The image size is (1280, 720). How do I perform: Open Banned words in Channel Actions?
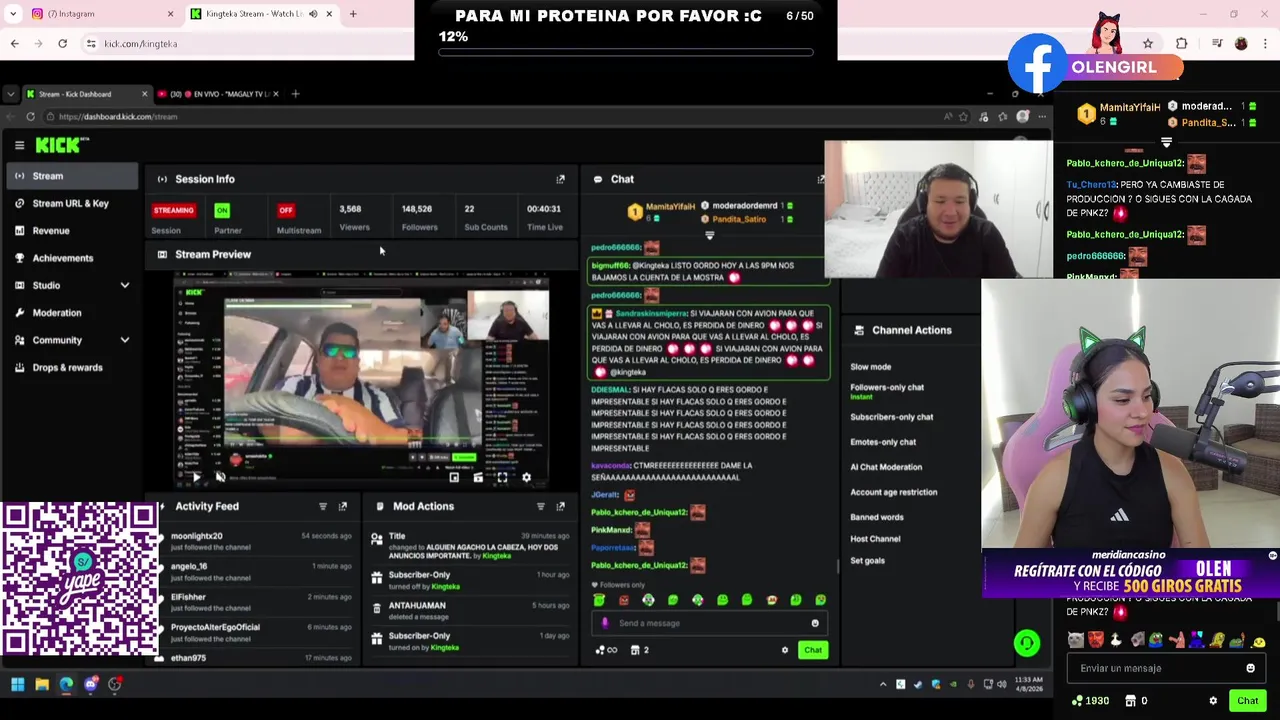tap(876, 517)
